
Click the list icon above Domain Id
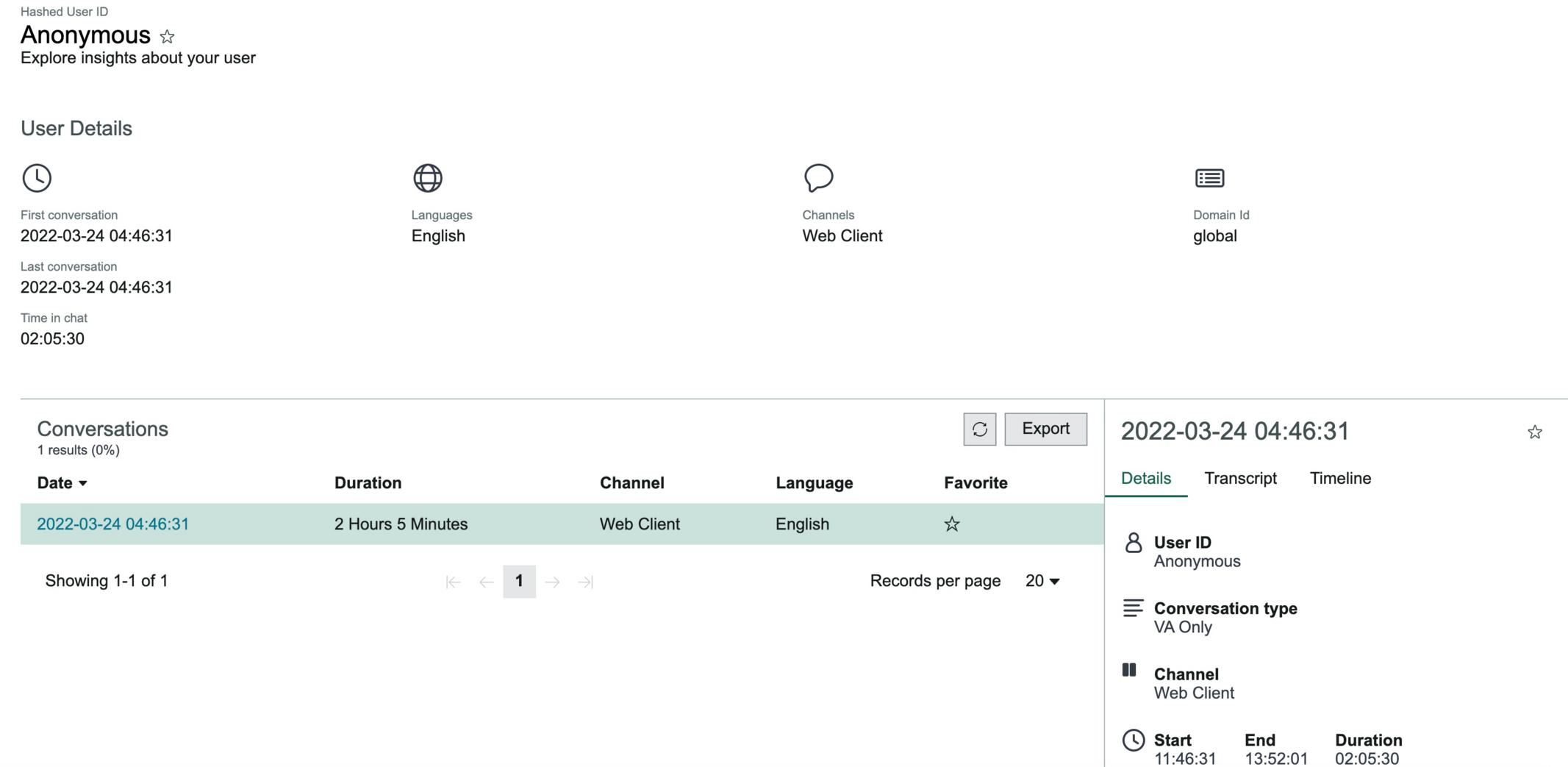click(x=1209, y=178)
